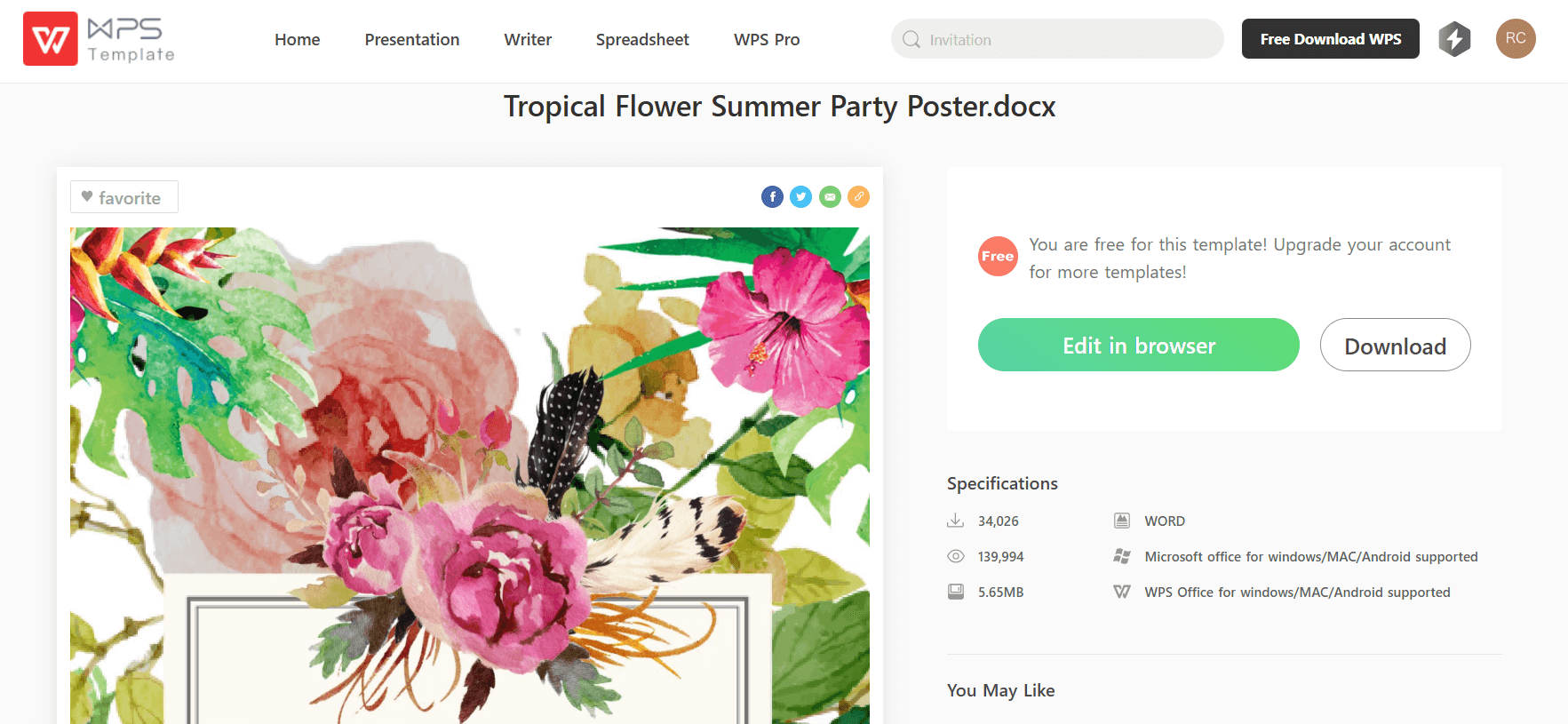Click Free Download WPS button
Screen dimensions: 1568x724
pyautogui.click(x=1330, y=39)
